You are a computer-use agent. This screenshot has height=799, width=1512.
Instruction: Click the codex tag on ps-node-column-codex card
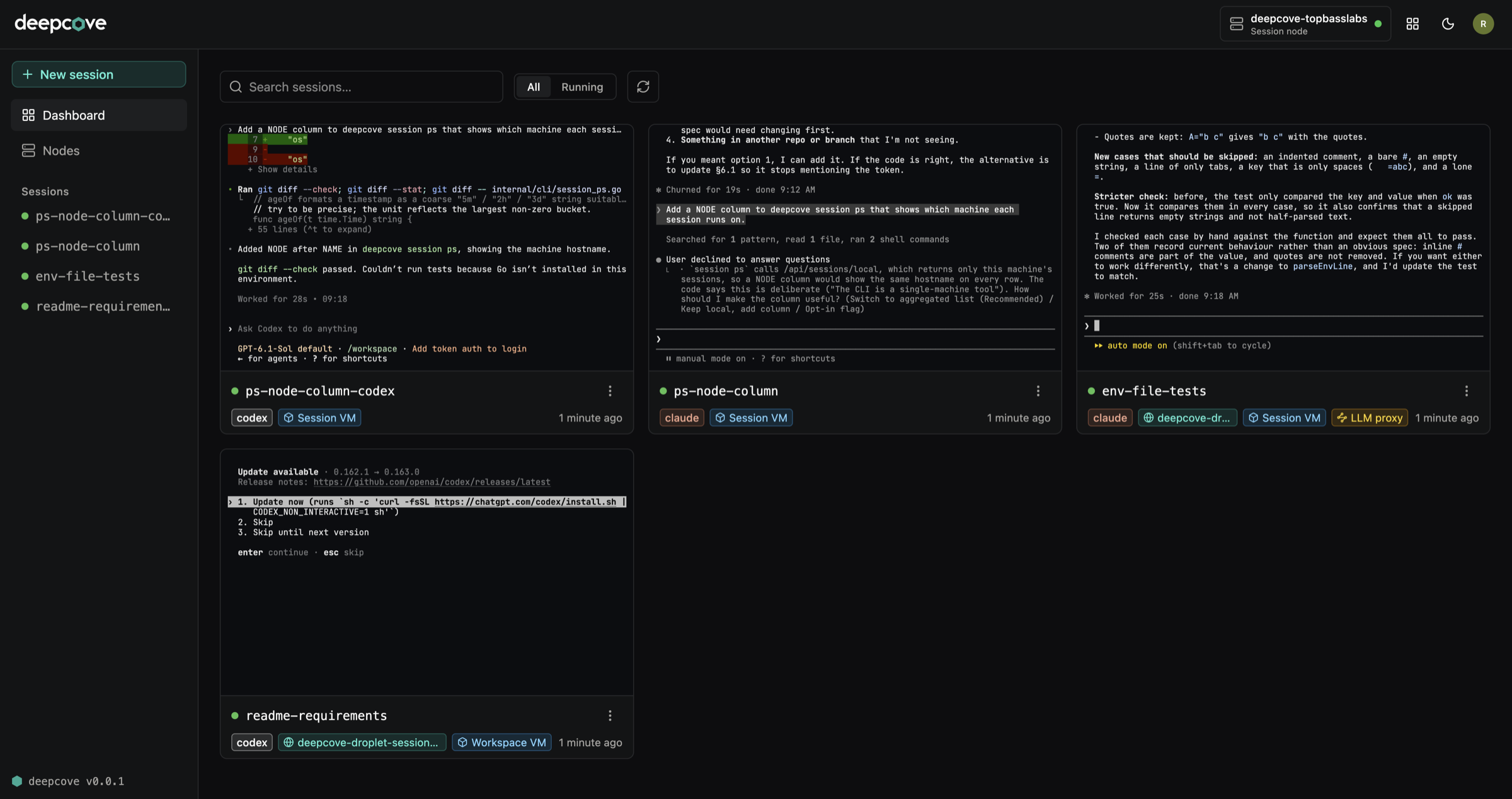click(251, 417)
